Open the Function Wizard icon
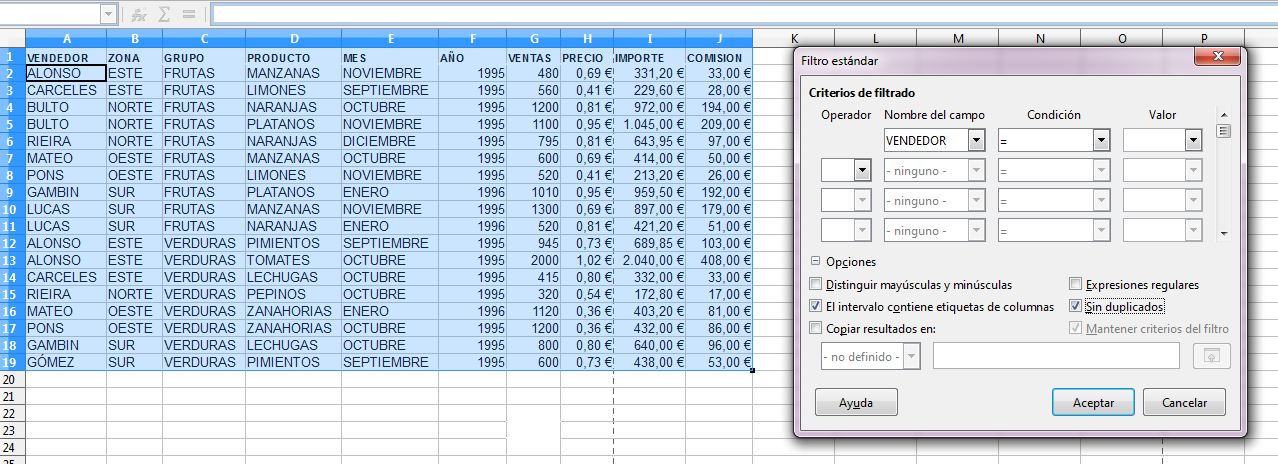 click(x=138, y=14)
